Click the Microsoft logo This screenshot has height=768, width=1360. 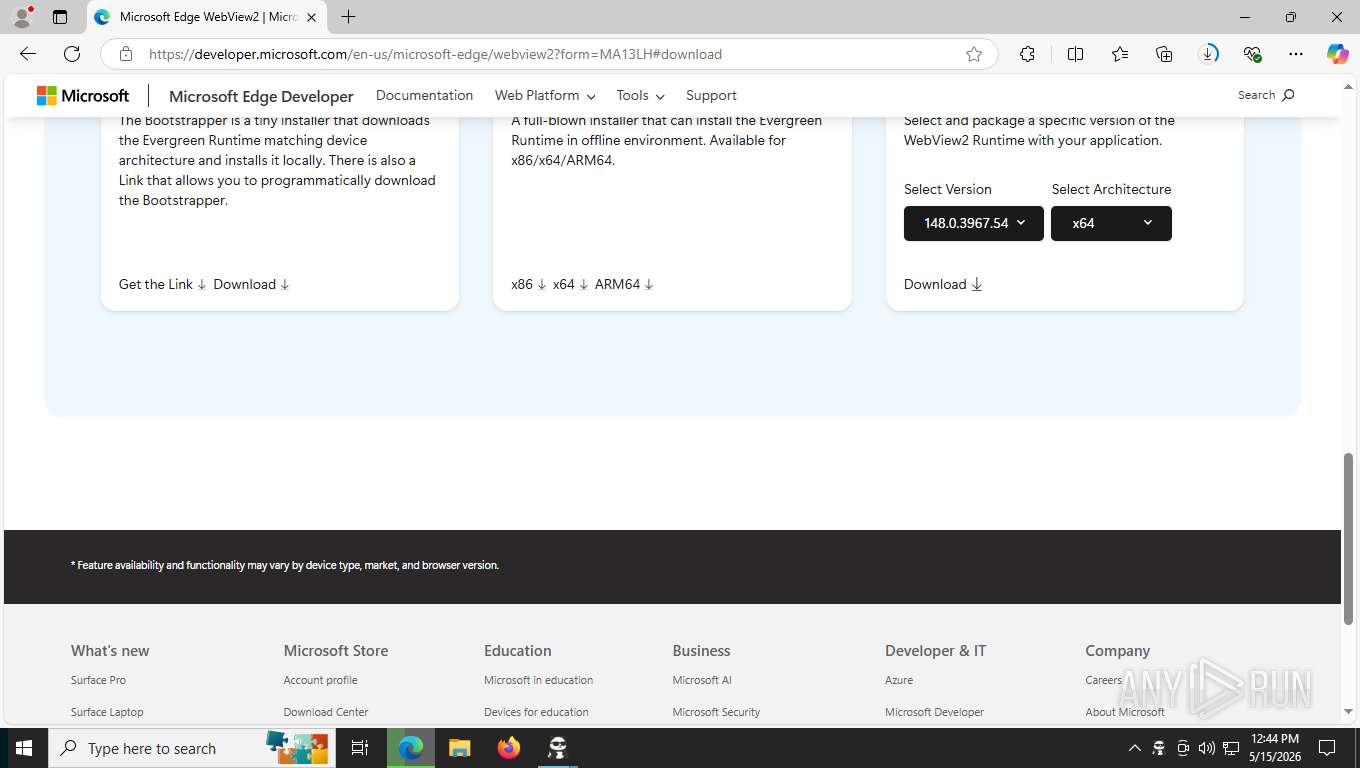(83, 95)
